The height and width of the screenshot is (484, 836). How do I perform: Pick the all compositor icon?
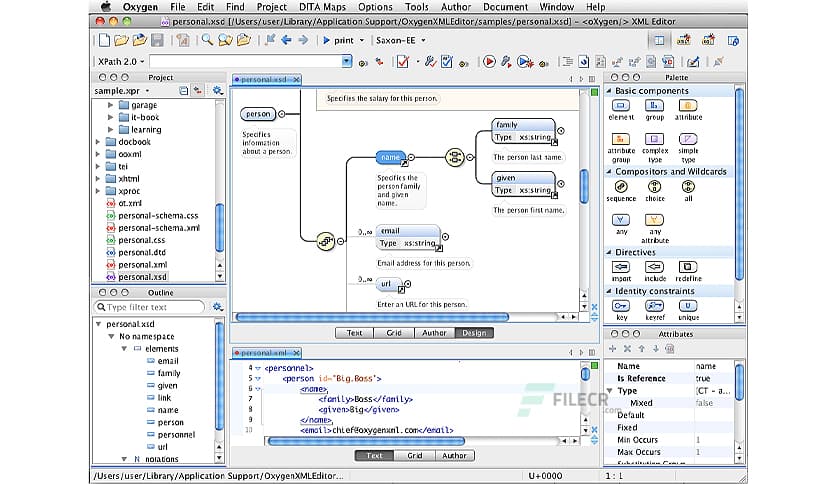pos(688,187)
